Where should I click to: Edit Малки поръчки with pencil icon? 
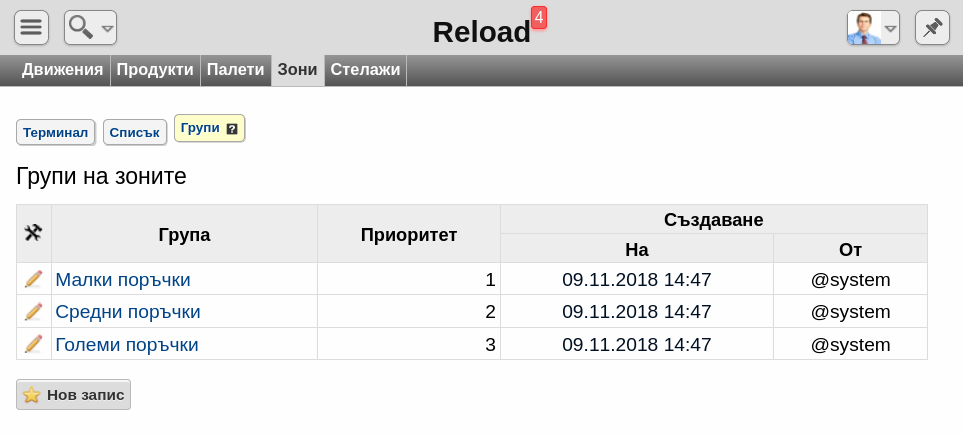click(x=33, y=279)
